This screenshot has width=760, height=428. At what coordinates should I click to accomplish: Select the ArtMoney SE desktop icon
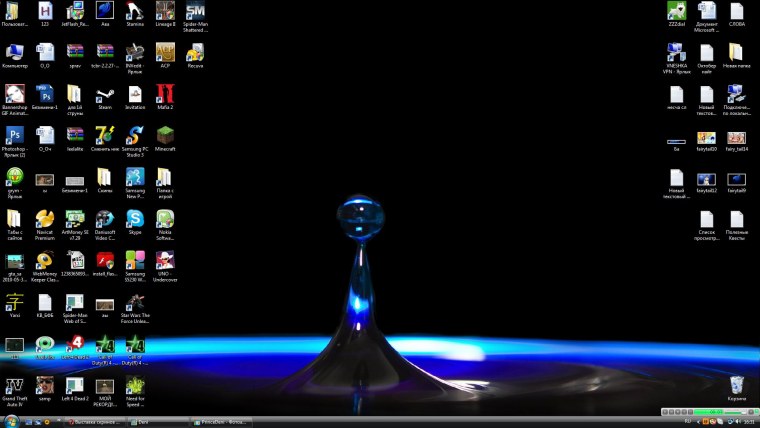click(75, 219)
